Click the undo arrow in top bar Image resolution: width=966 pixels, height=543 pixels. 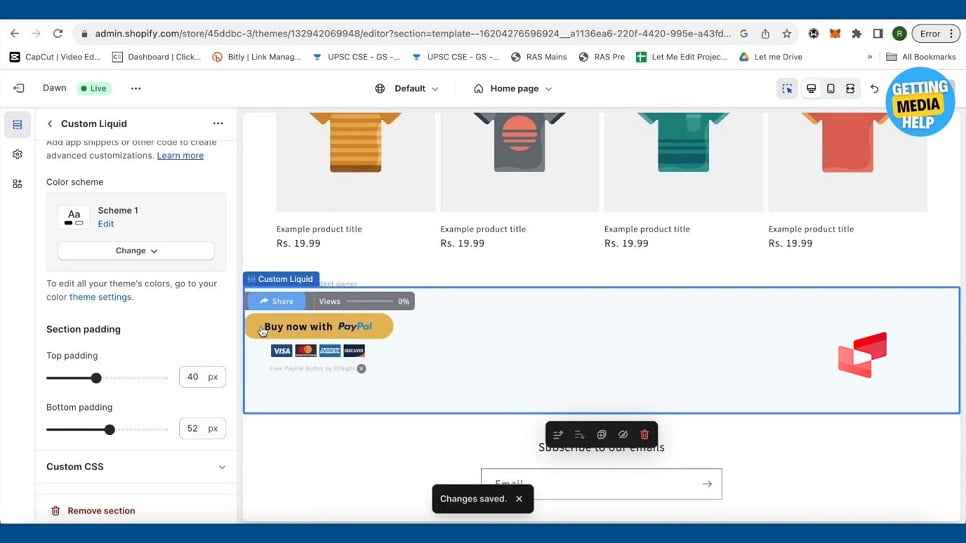[x=874, y=89]
